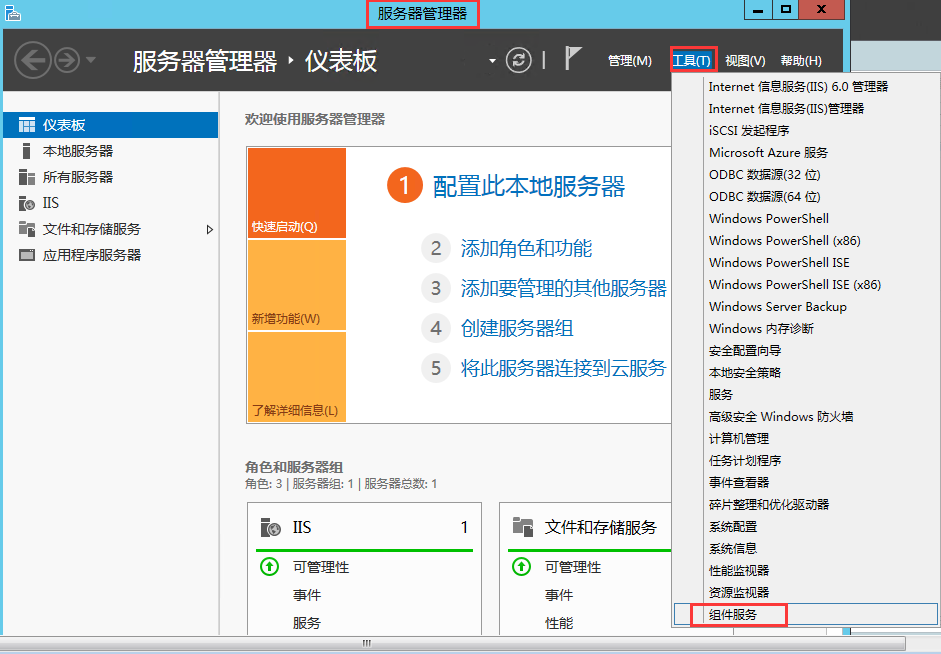Image resolution: width=941 pixels, height=654 pixels.
Task: Click the 了解详细信息(L) tile
Action: coord(297,376)
